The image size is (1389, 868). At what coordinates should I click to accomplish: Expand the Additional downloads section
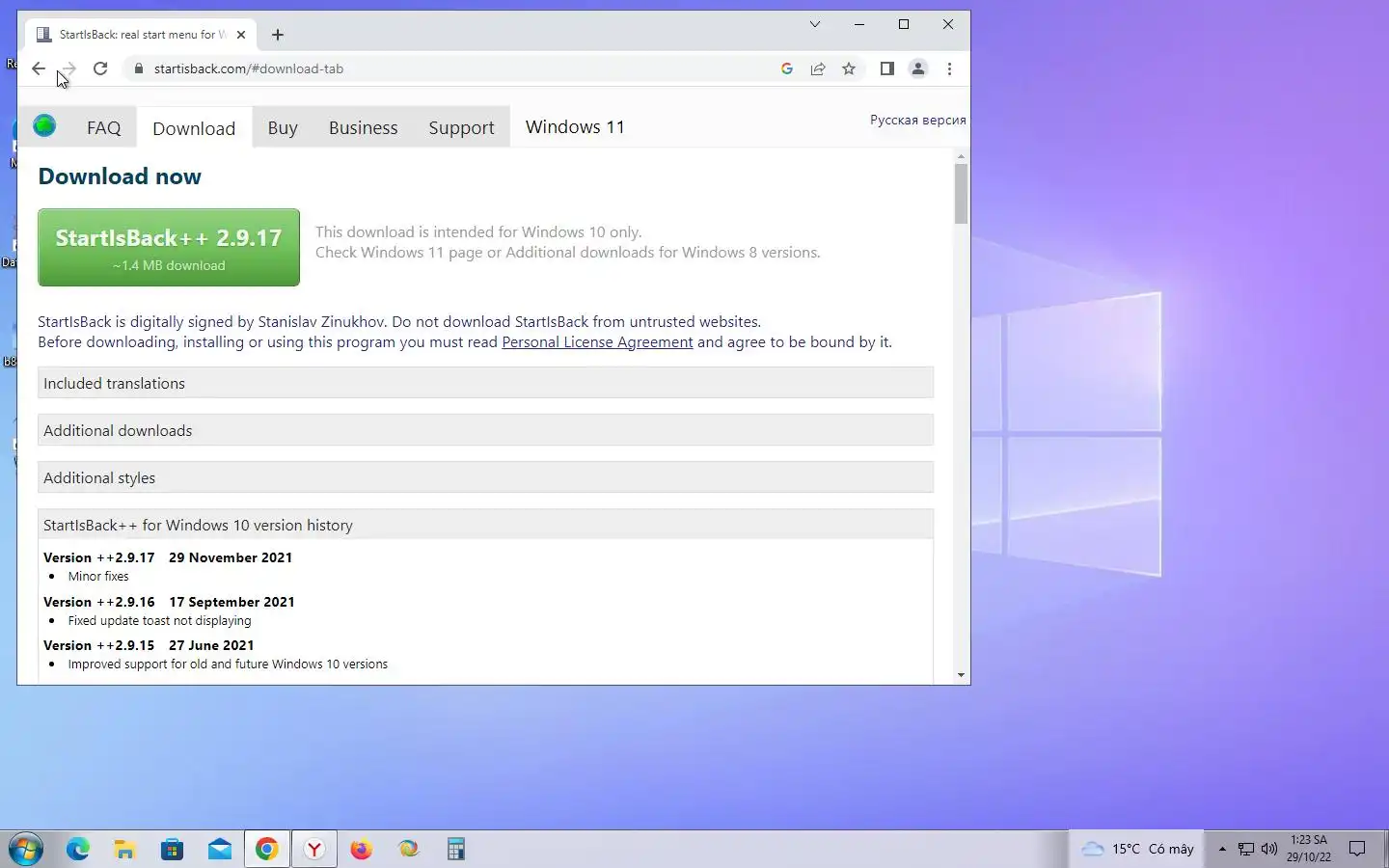(485, 430)
